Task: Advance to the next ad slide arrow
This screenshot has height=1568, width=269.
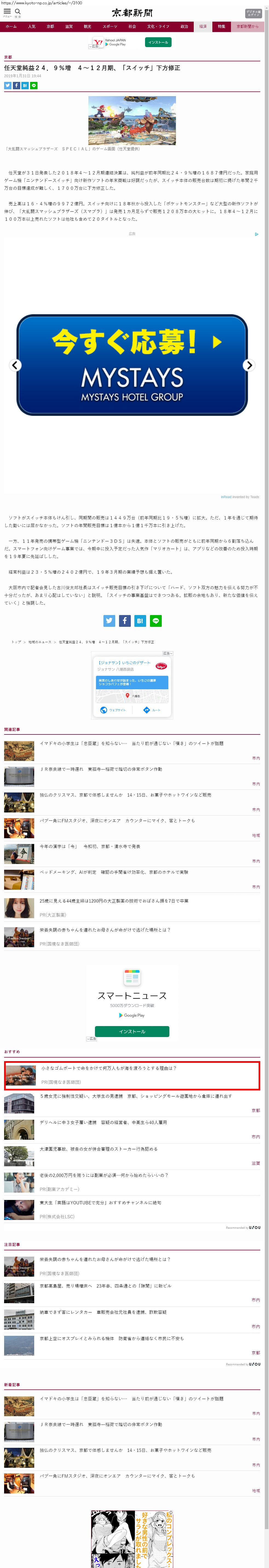Action: (x=248, y=365)
